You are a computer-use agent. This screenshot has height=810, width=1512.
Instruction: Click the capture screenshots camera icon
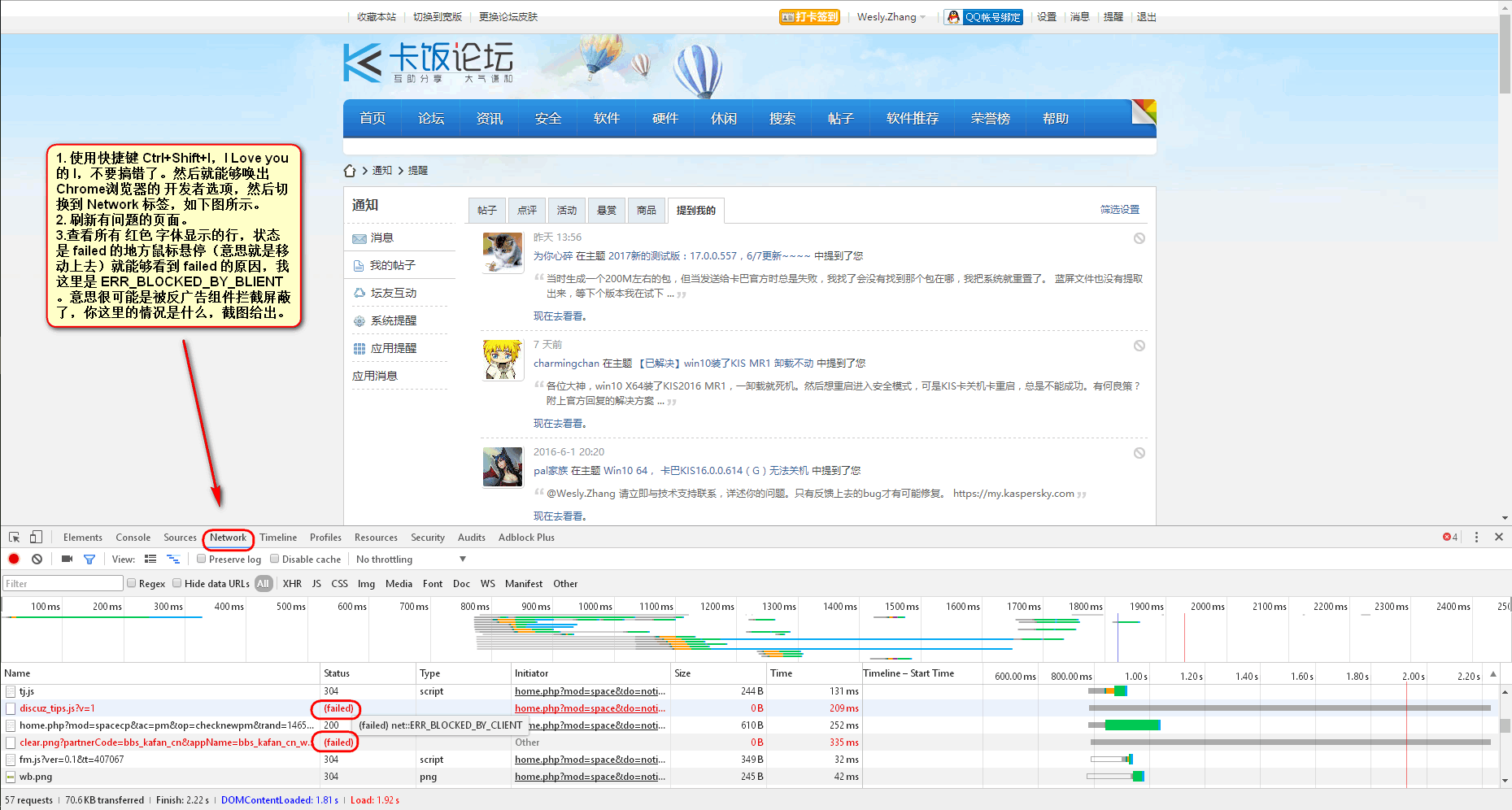click(67, 559)
